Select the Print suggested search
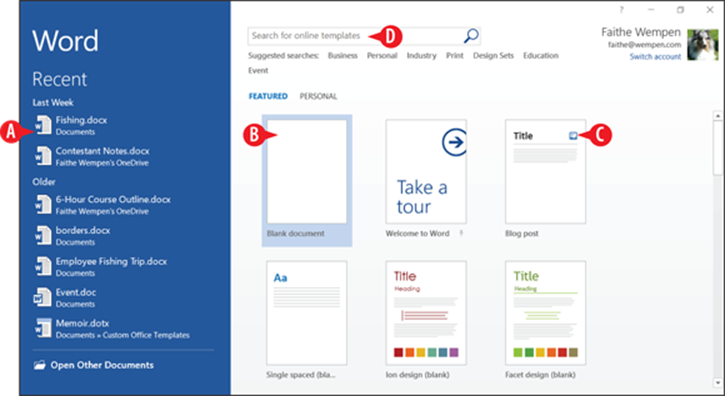 coord(455,56)
